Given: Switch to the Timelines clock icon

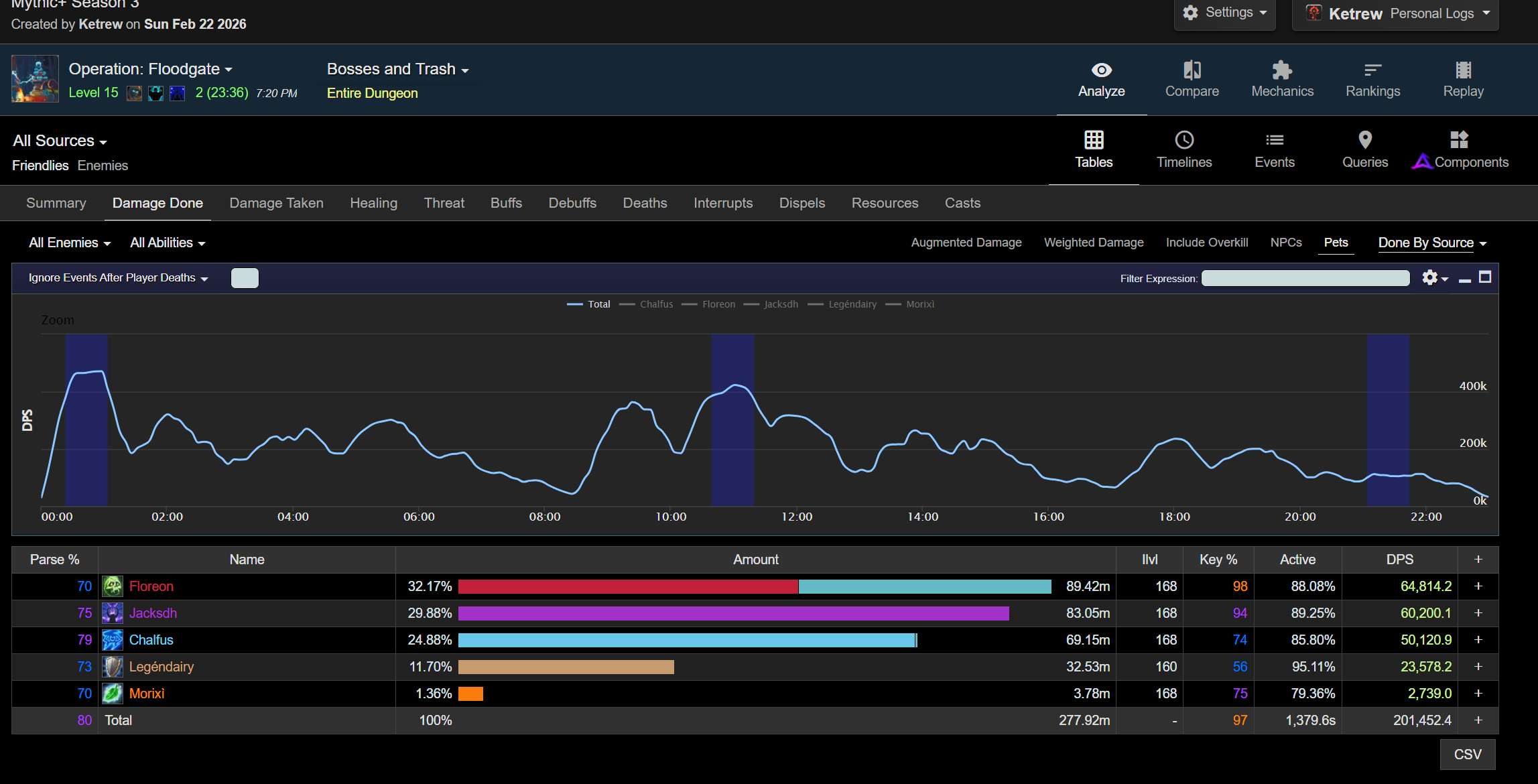Looking at the screenshot, I should click(1184, 140).
